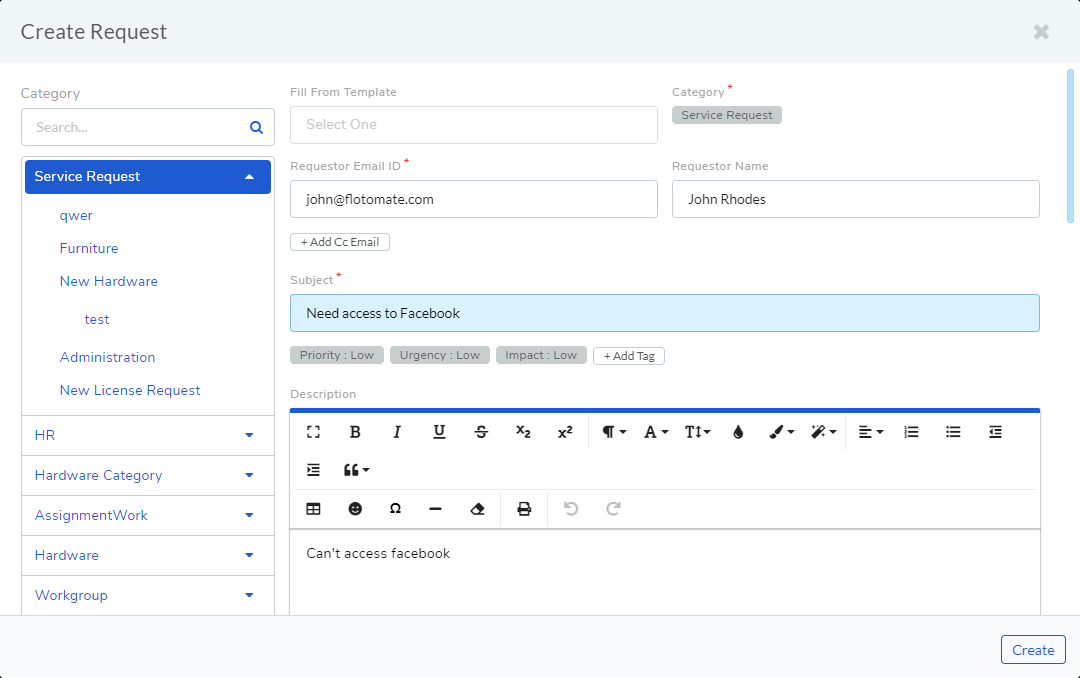Open paragraph format dropdown

[614, 432]
